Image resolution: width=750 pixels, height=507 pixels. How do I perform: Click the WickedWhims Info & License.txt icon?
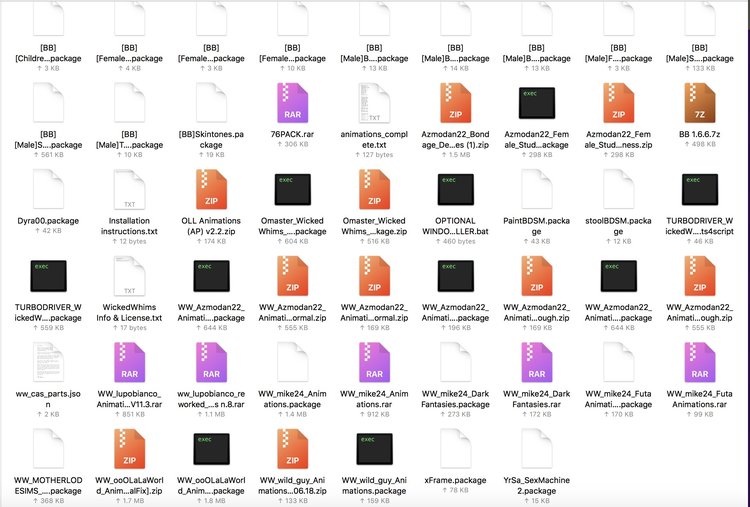click(130, 276)
